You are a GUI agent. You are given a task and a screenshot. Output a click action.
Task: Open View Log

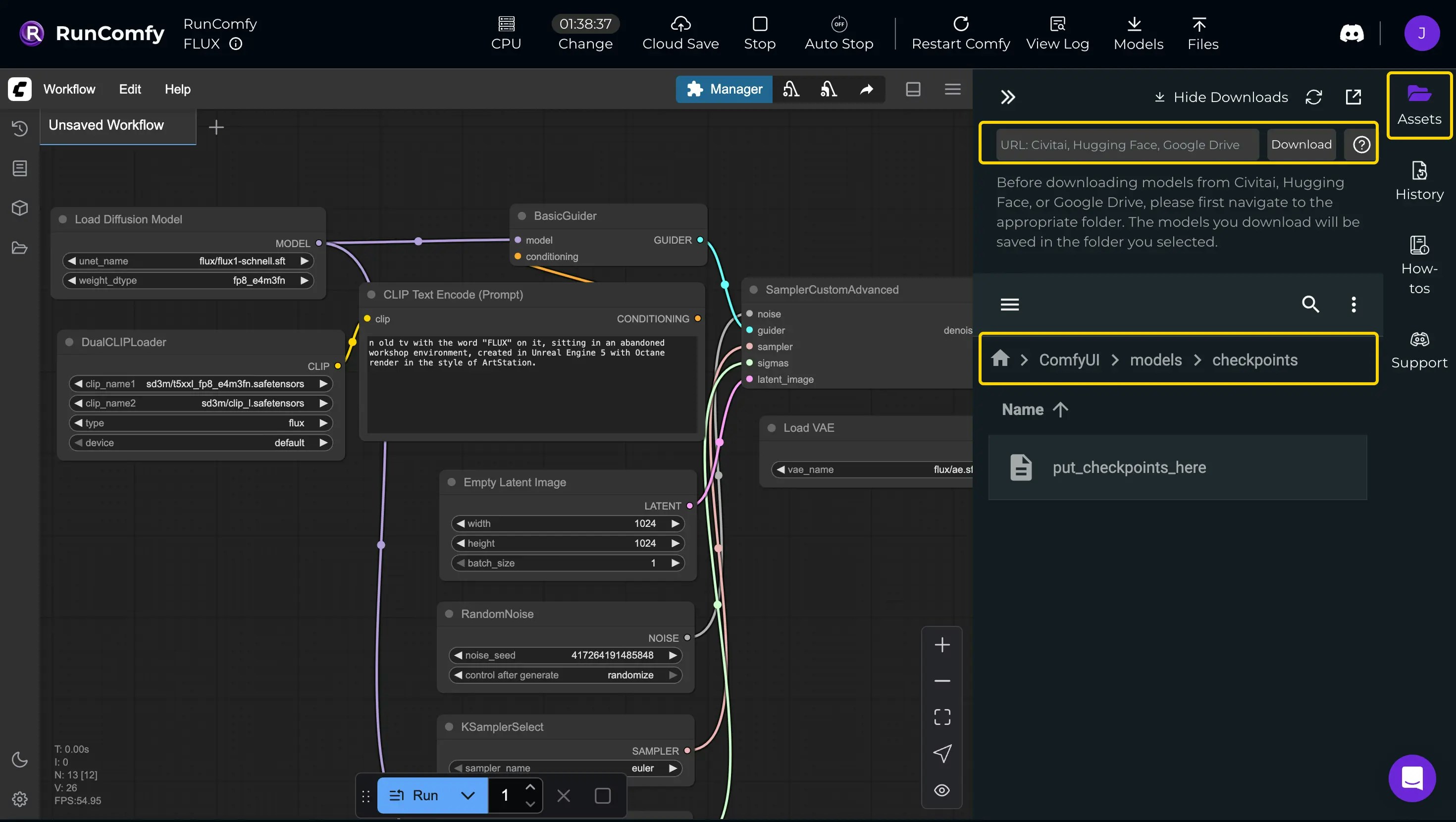(1057, 33)
